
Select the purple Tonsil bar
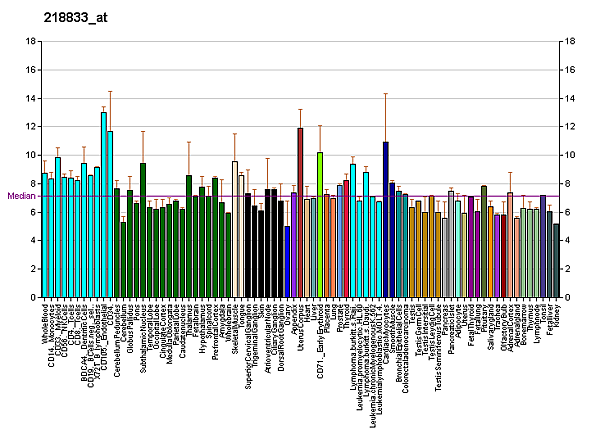(x=543, y=246)
